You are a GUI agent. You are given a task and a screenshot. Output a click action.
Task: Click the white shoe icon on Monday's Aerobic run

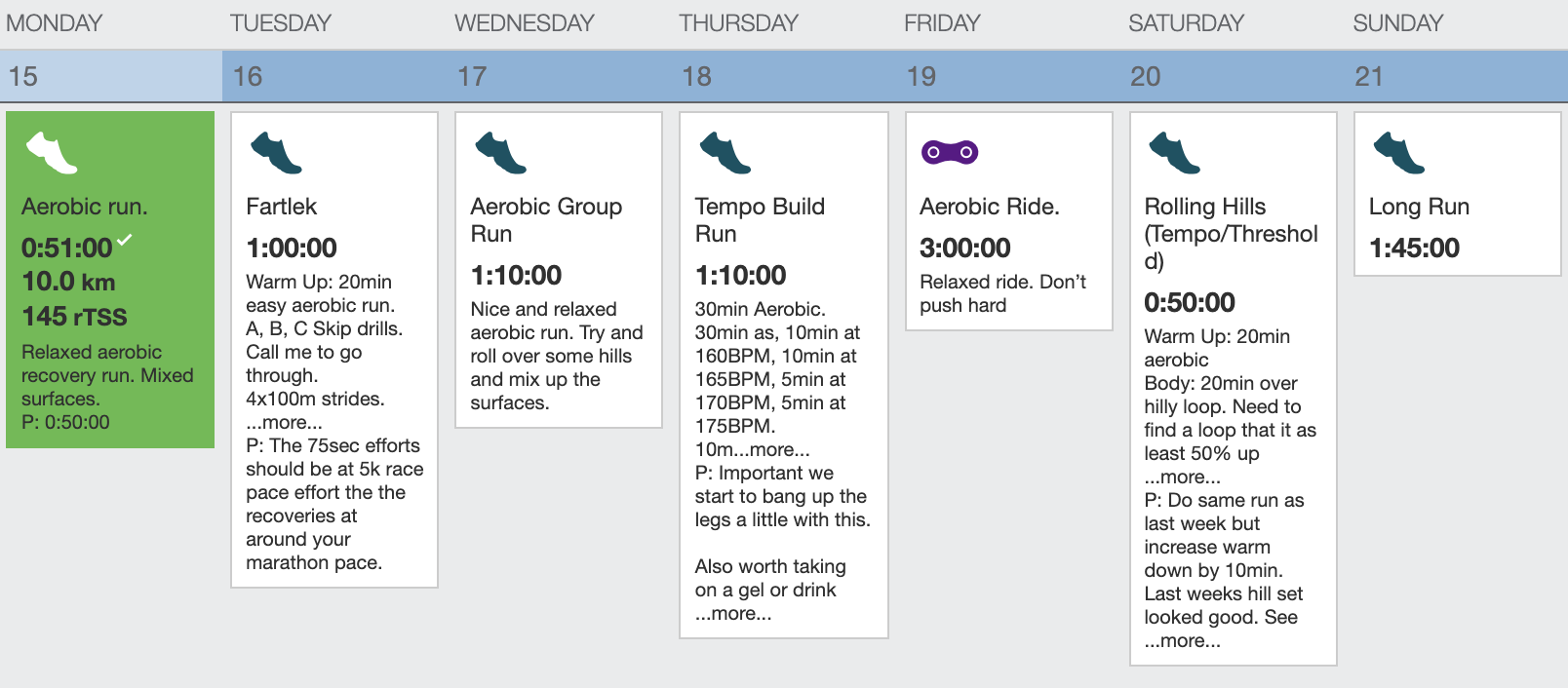[52, 153]
